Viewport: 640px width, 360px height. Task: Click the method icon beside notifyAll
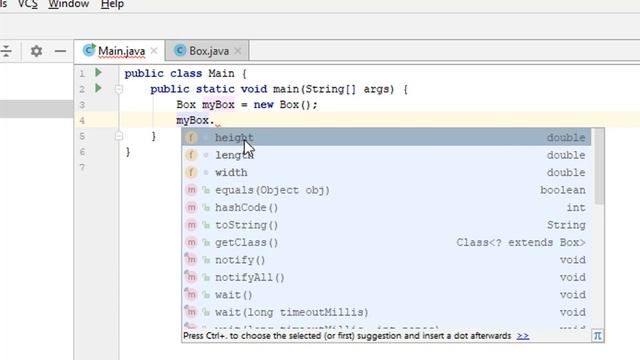191,278
